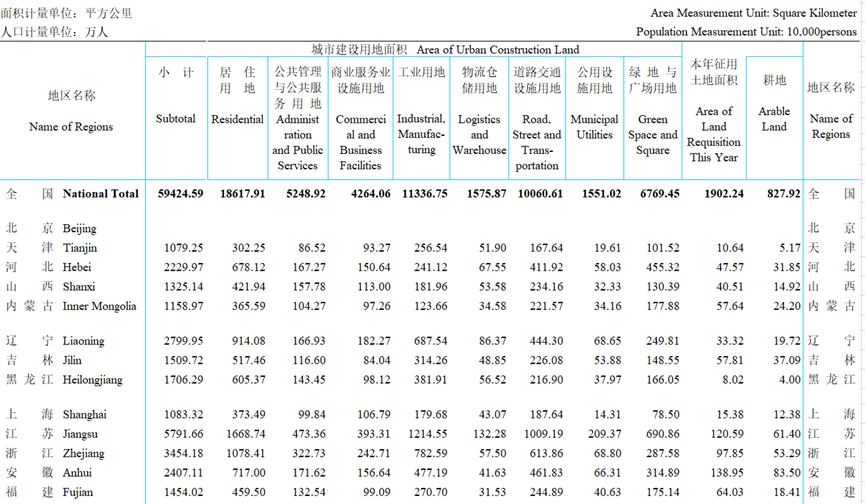The height and width of the screenshot is (504, 865).
Task: Select the "Road, Street and Transportation" header
Action: [537, 142]
